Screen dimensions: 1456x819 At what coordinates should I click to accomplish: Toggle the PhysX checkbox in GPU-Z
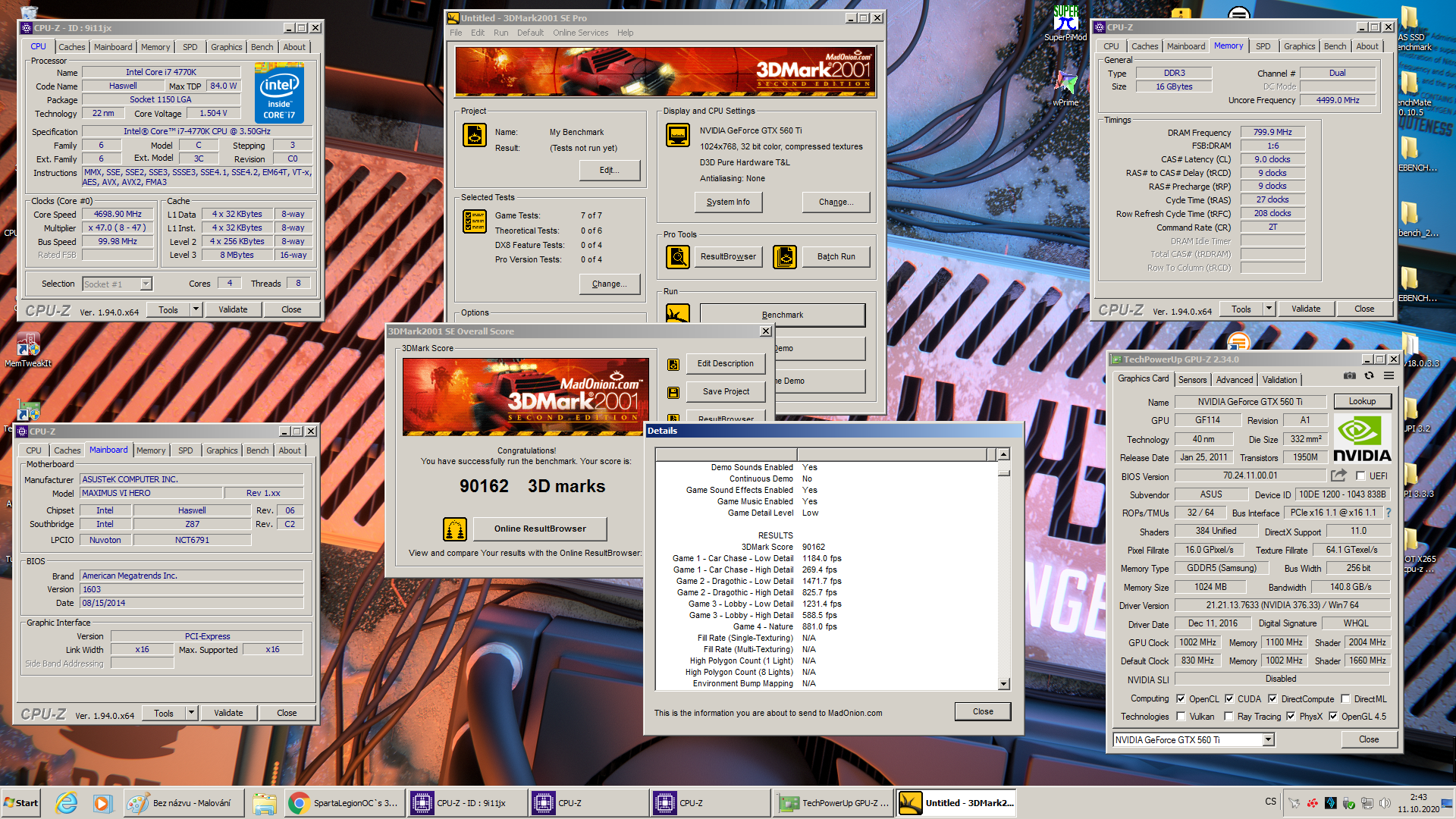coord(1291,717)
